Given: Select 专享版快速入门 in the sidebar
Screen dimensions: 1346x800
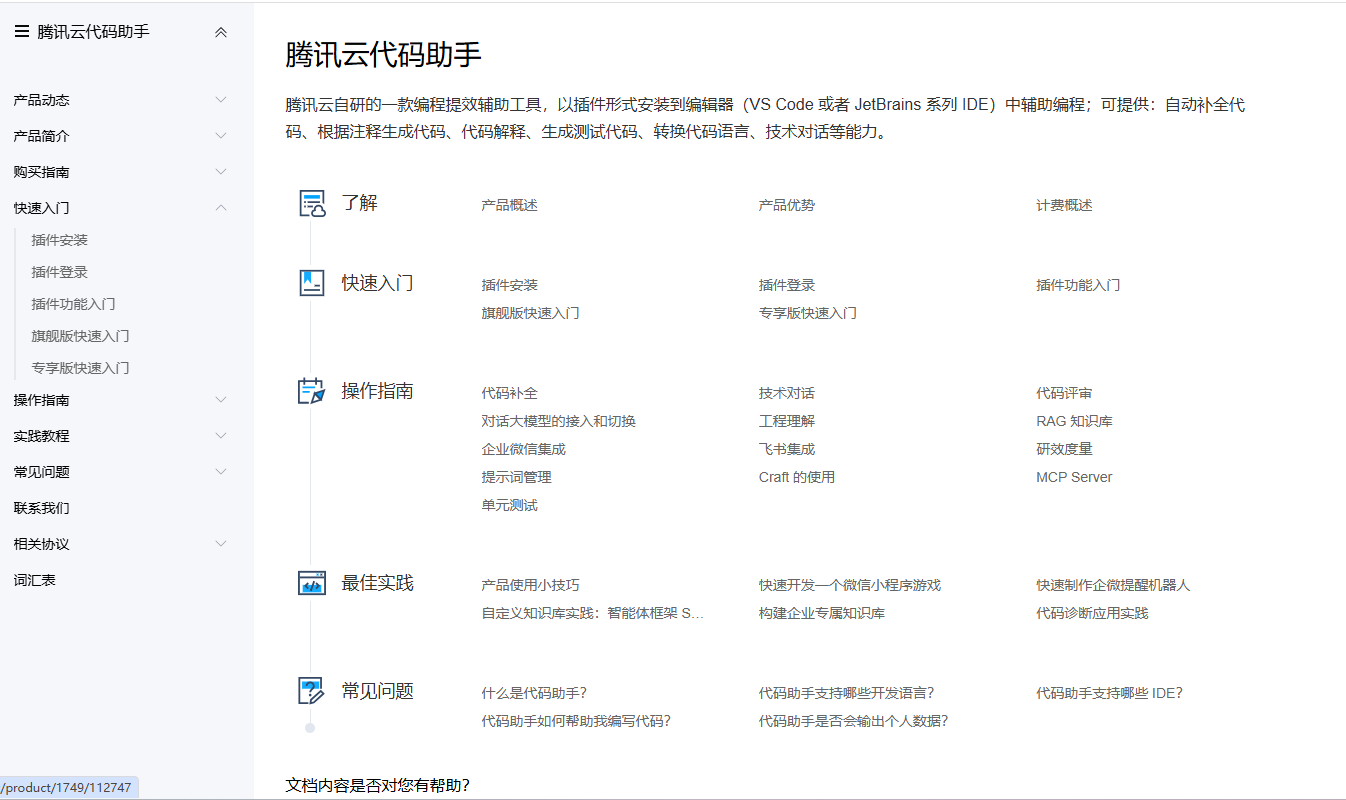Looking at the screenshot, I should pos(81,368).
